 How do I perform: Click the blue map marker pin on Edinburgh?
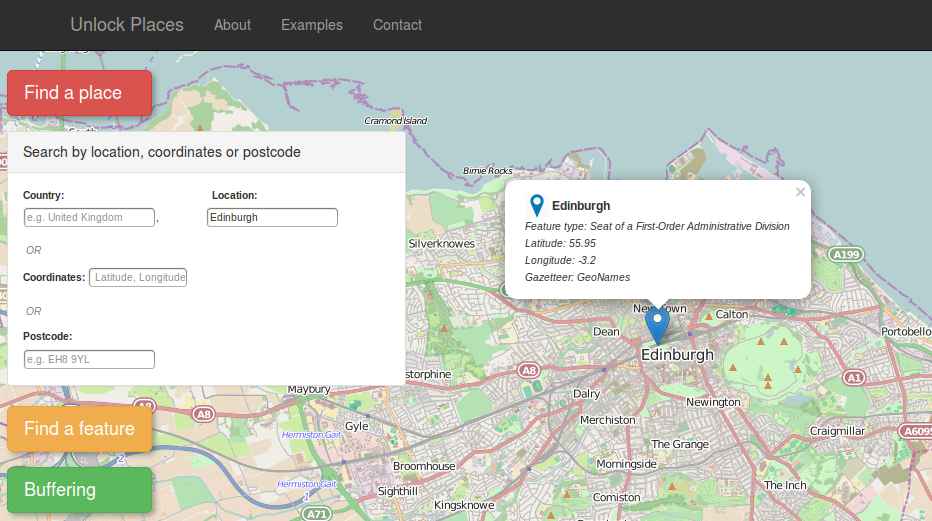[x=657, y=324]
